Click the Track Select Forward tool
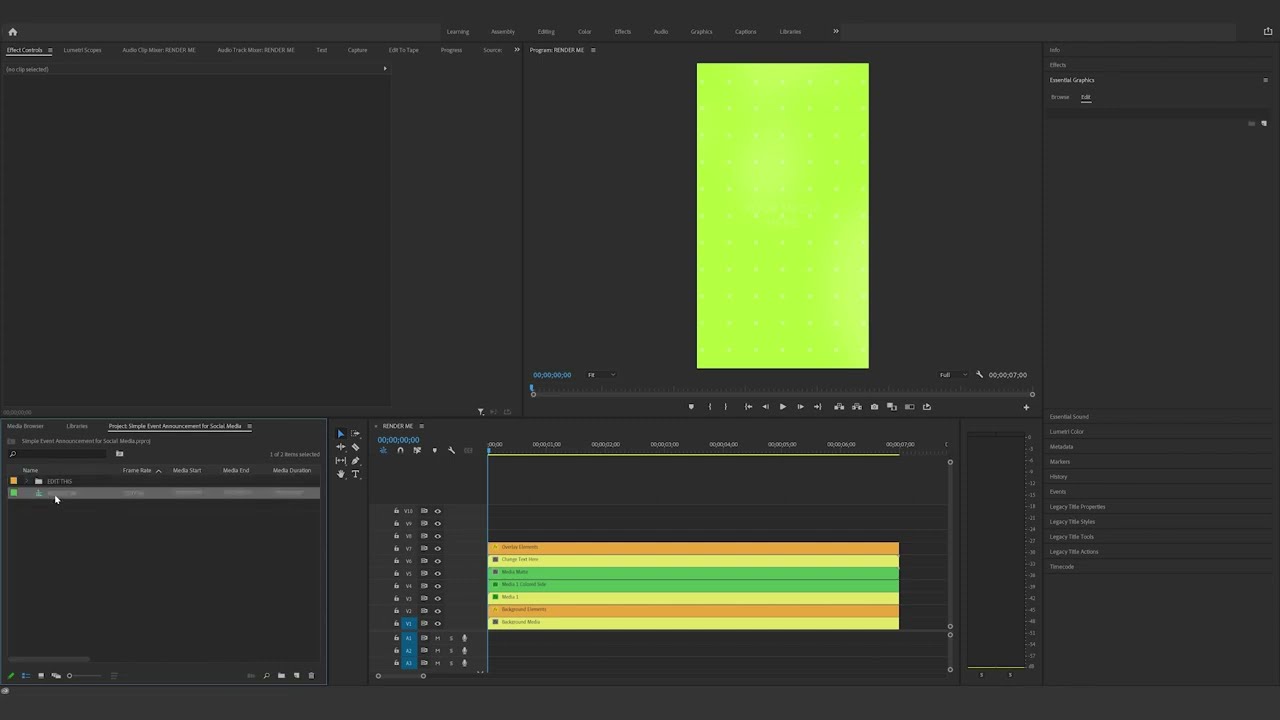The image size is (1280, 720). click(x=355, y=434)
